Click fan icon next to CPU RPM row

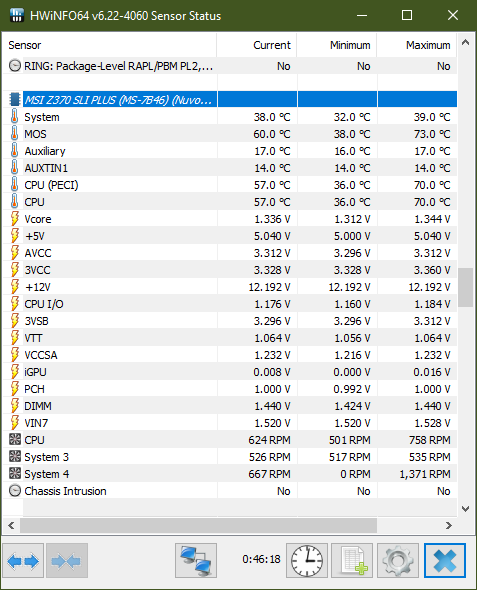[15, 439]
